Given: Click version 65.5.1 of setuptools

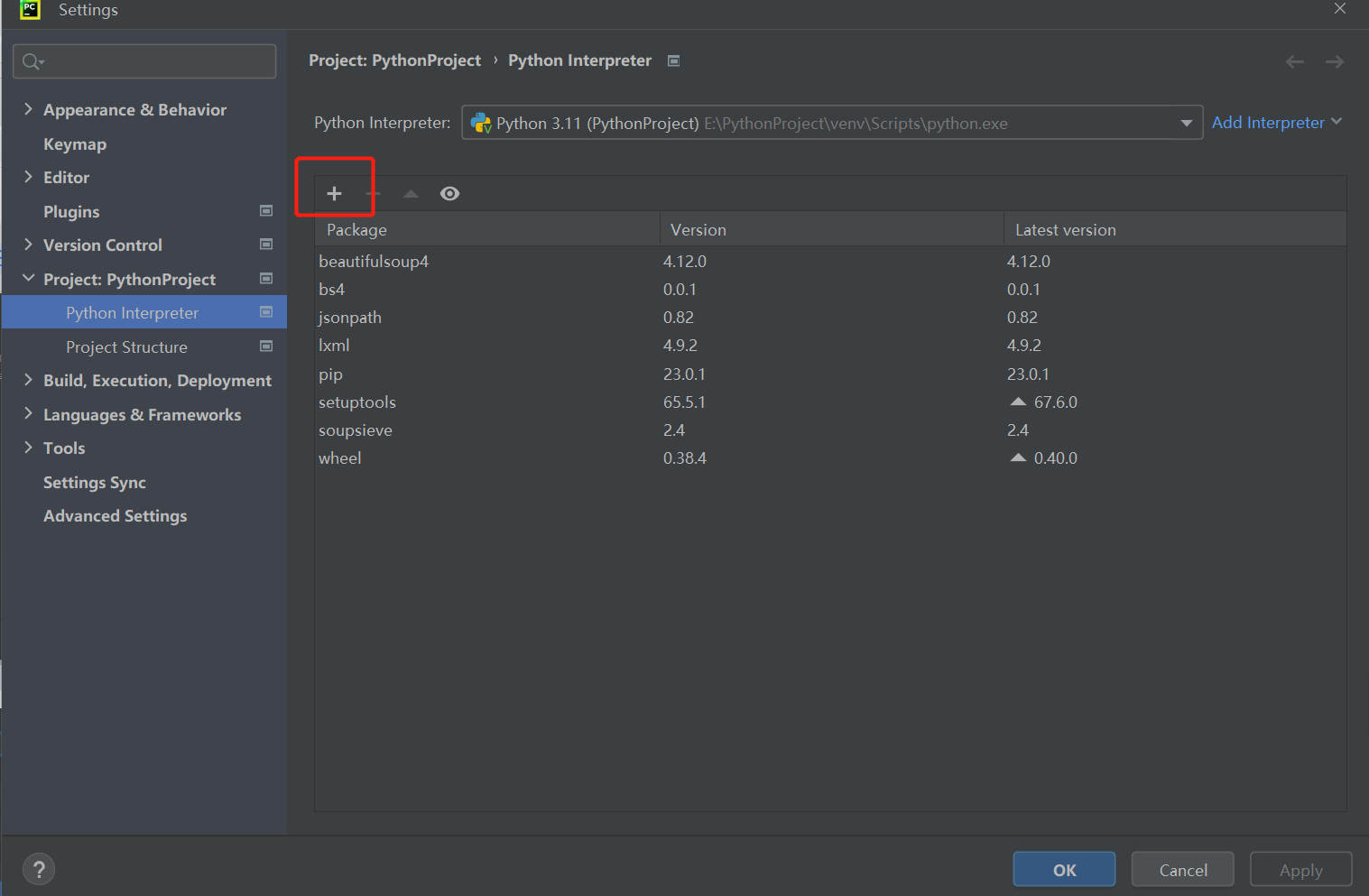Looking at the screenshot, I should (684, 402).
